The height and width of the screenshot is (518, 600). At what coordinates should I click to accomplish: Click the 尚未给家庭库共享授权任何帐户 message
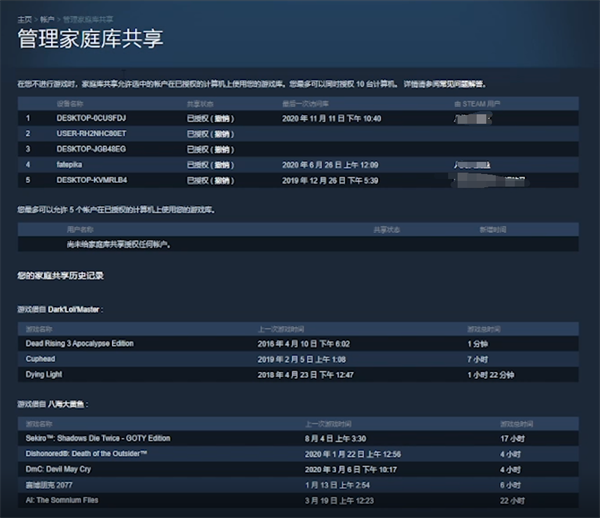119,244
